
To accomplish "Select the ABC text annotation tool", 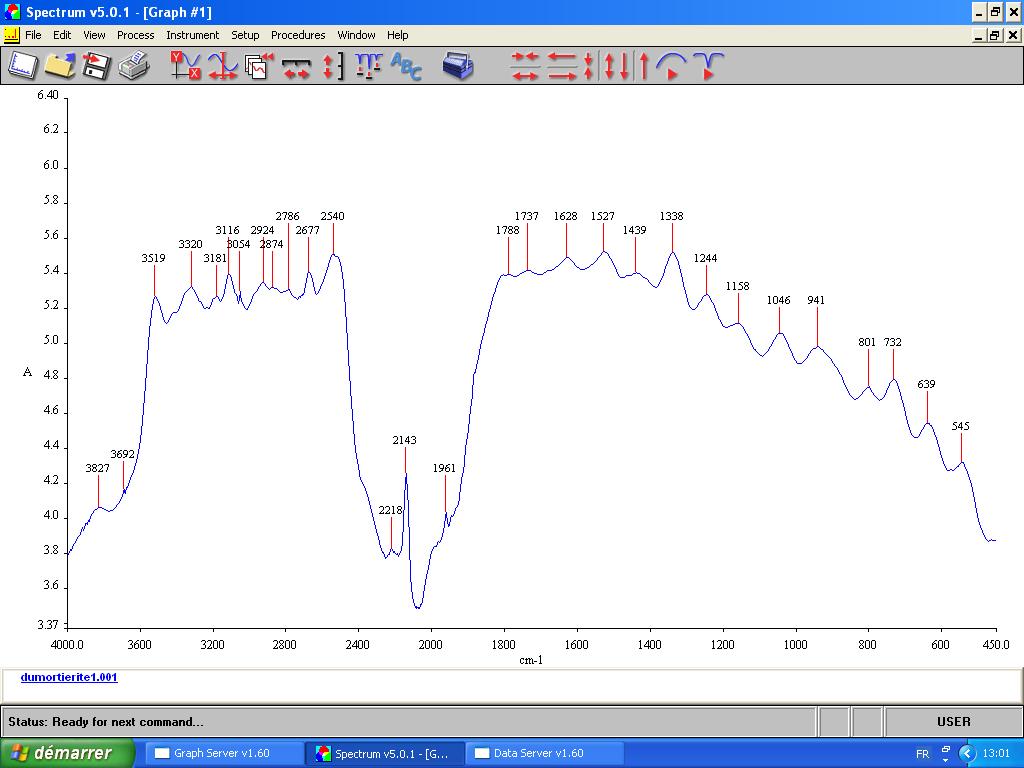I will 406,66.
